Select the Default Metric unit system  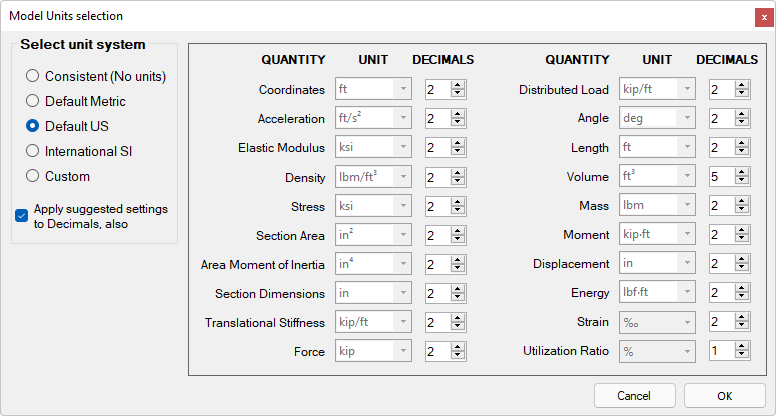click(x=76, y=101)
